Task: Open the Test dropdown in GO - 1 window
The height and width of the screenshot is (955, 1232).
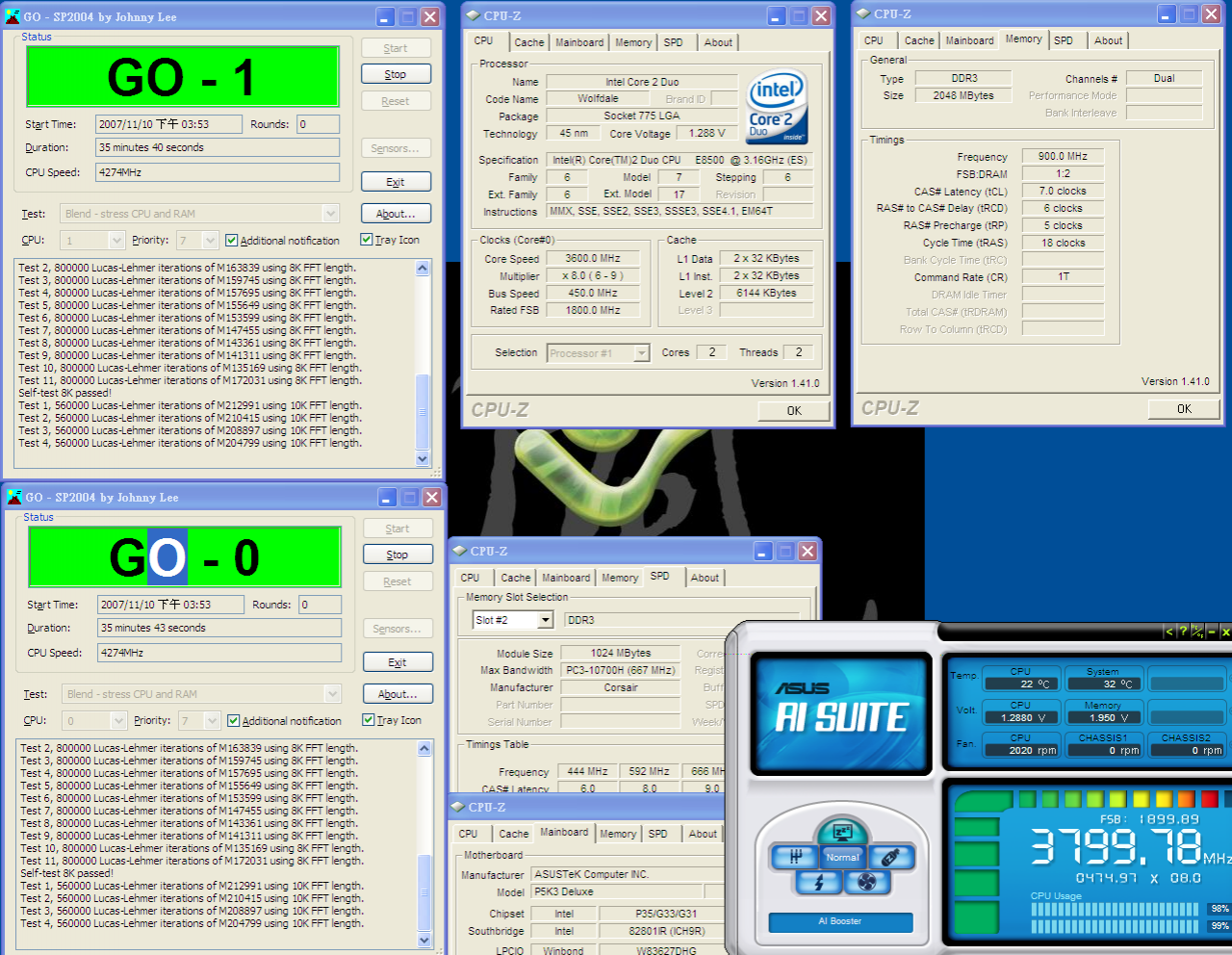Action: (x=330, y=214)
